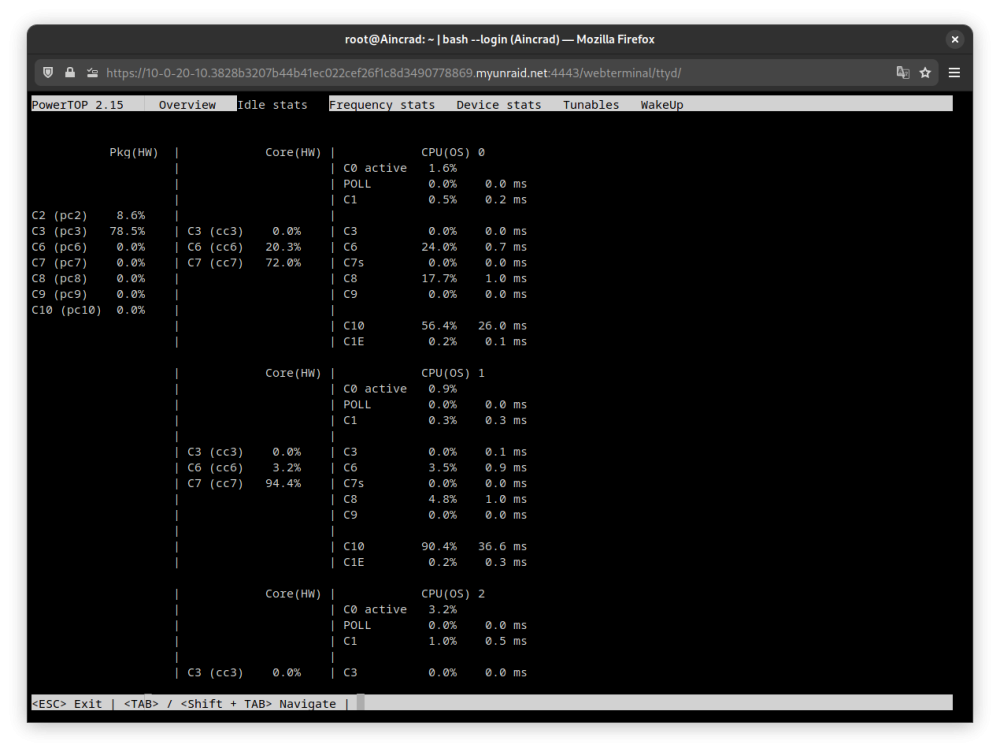Select the Idle stats tab
Screen dimensions: 1000x752
coord(272,105)
